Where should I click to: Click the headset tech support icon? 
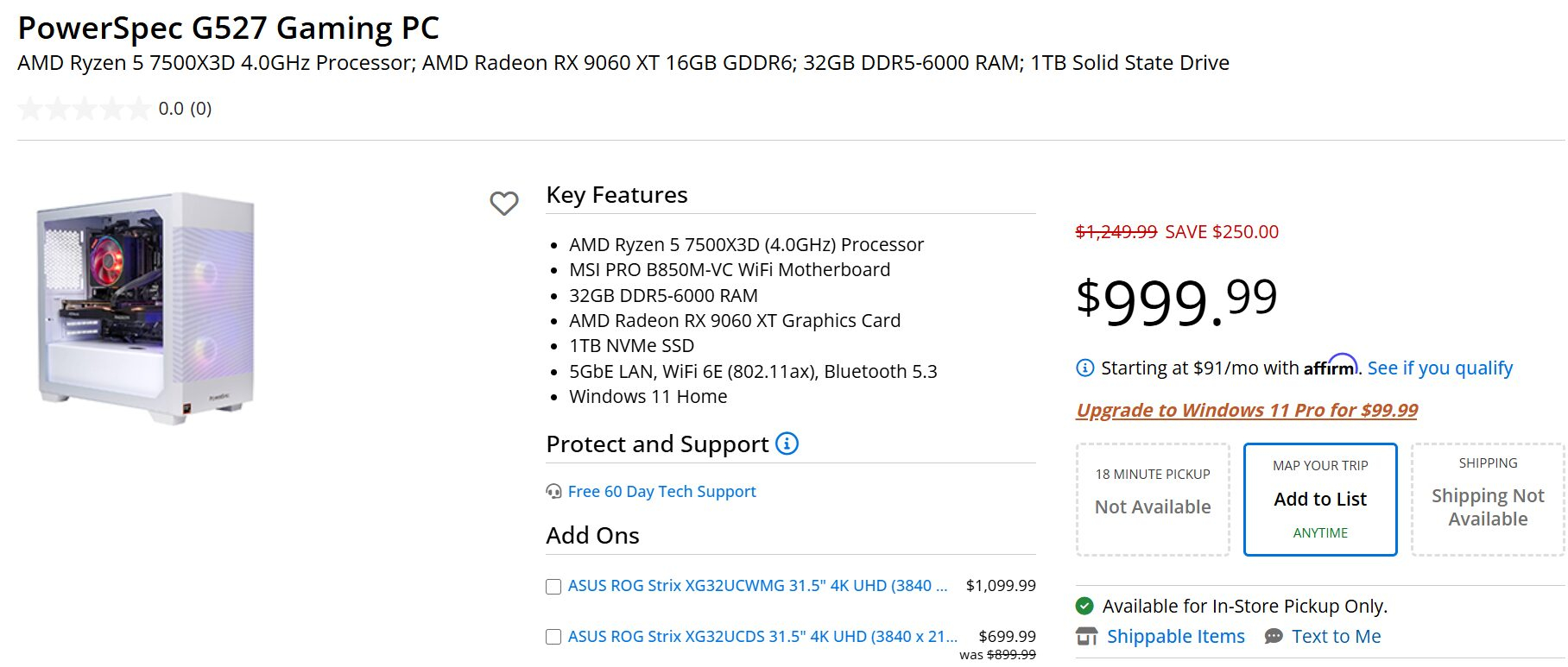[x=553, y=492]
